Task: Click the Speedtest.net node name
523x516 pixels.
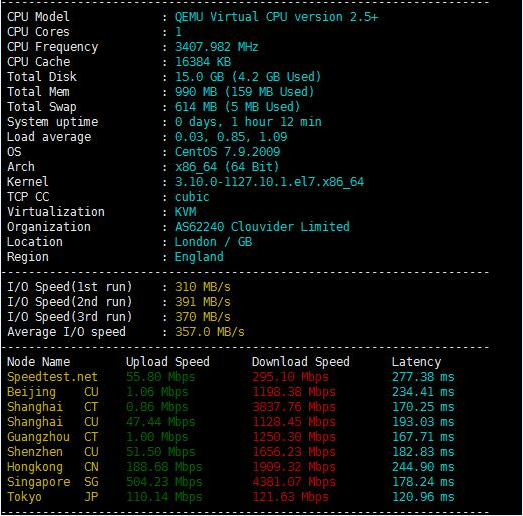Action: tap(52, 377)
